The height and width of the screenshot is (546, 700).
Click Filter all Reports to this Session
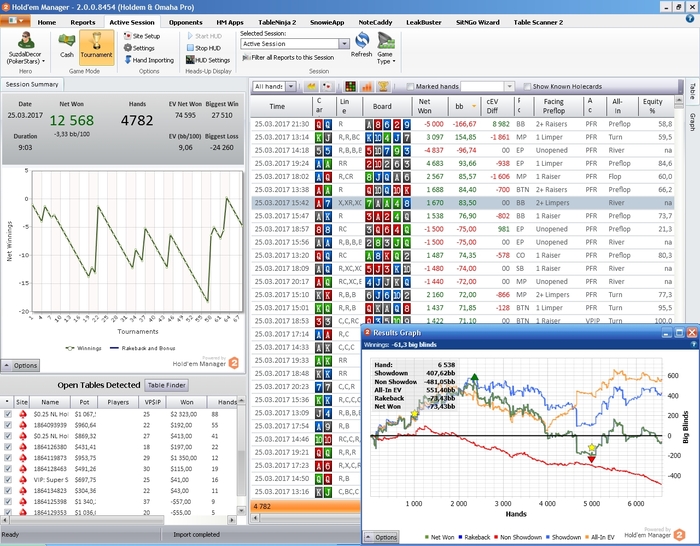tap(288, 57)
